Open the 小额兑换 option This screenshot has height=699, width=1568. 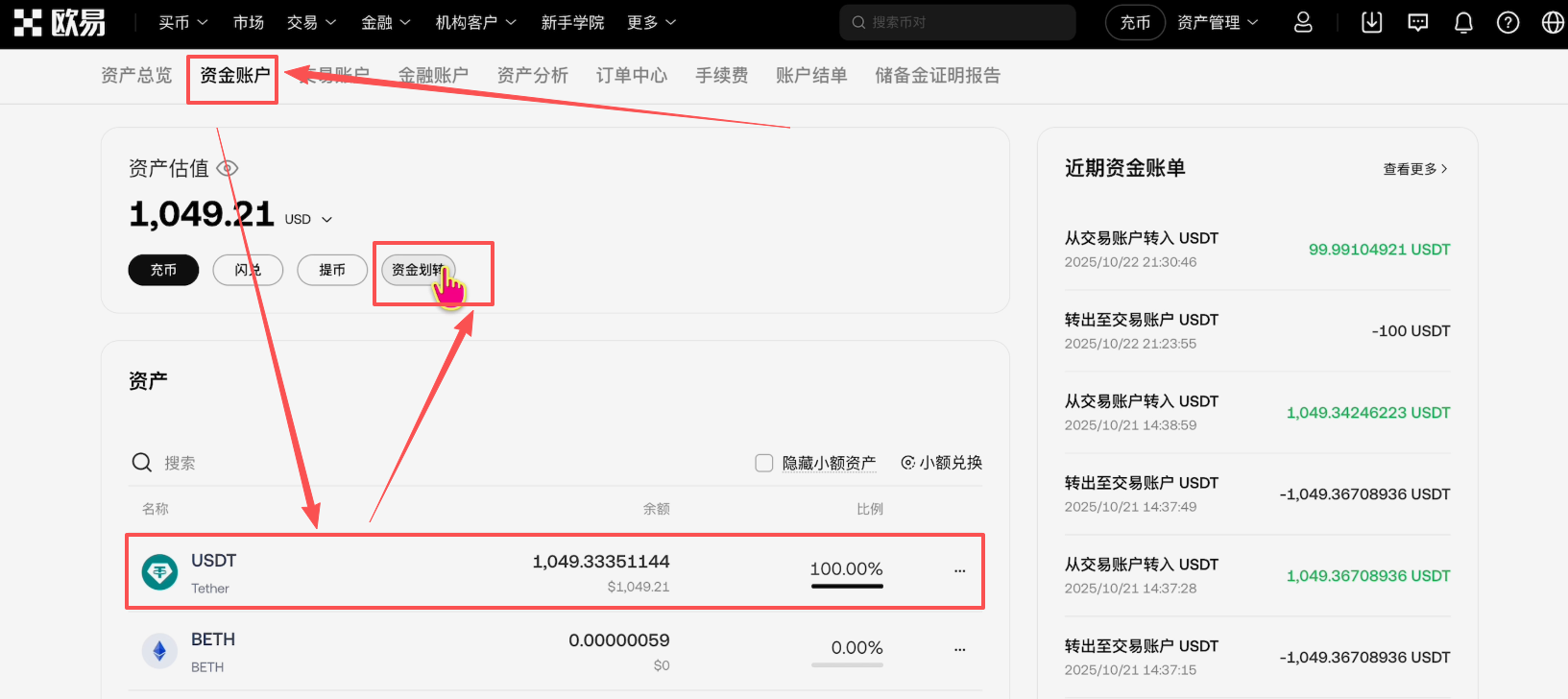pyautogui.click(x=941, y=463)
